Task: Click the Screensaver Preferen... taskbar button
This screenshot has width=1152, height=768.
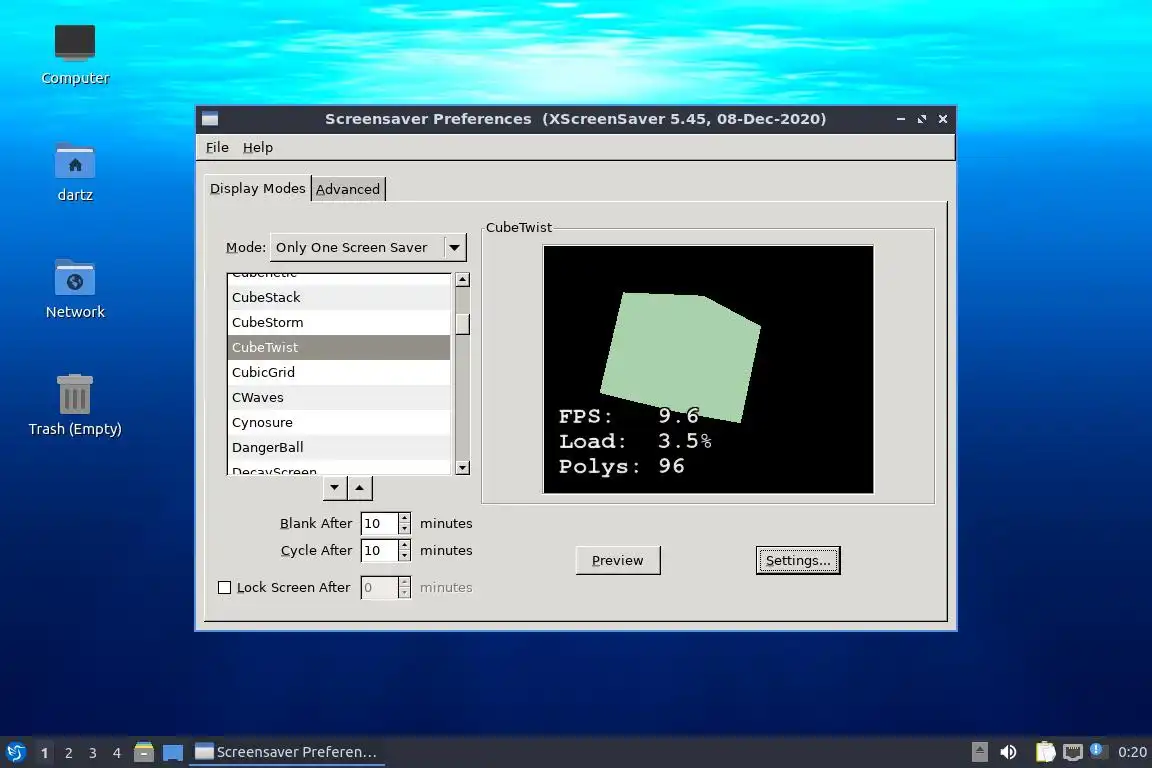Action: (287, 752)
